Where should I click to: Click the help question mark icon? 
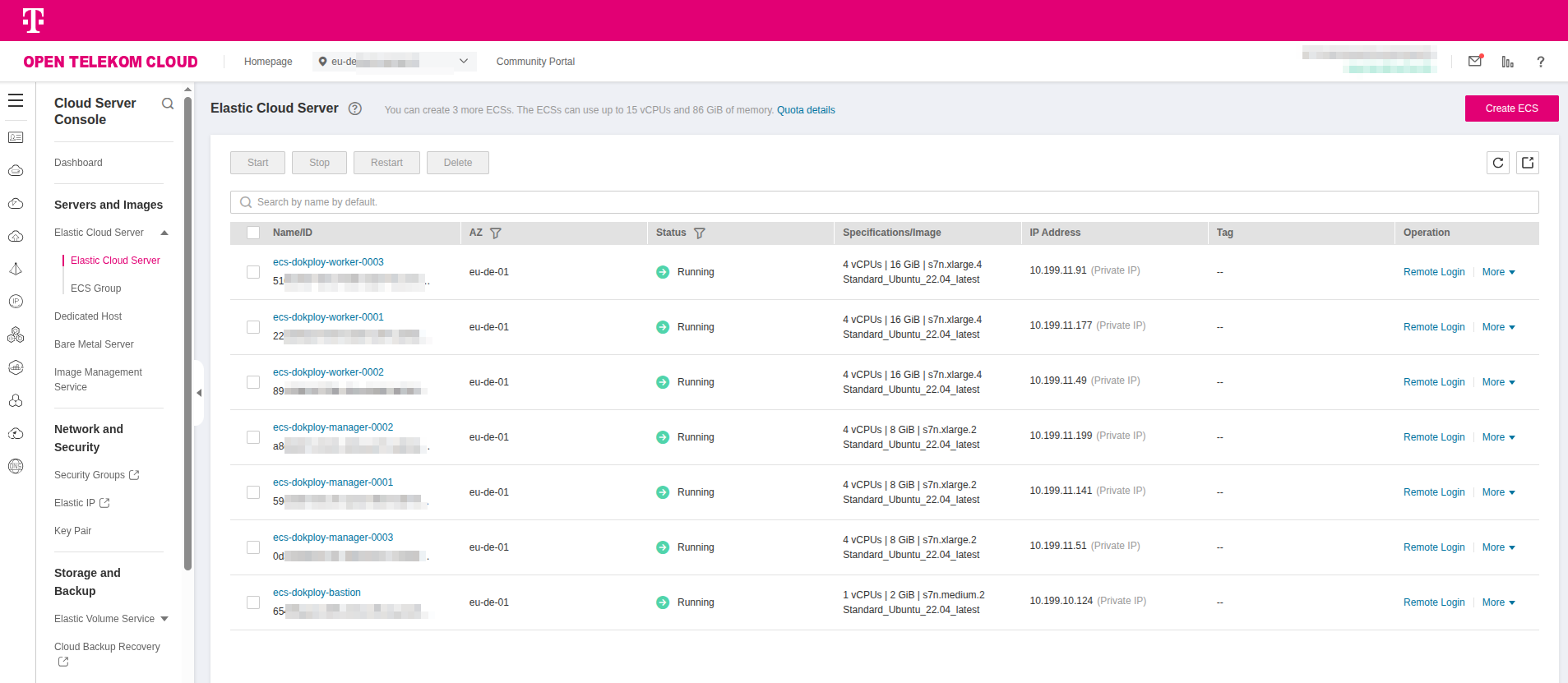[x=1540, y=62]
